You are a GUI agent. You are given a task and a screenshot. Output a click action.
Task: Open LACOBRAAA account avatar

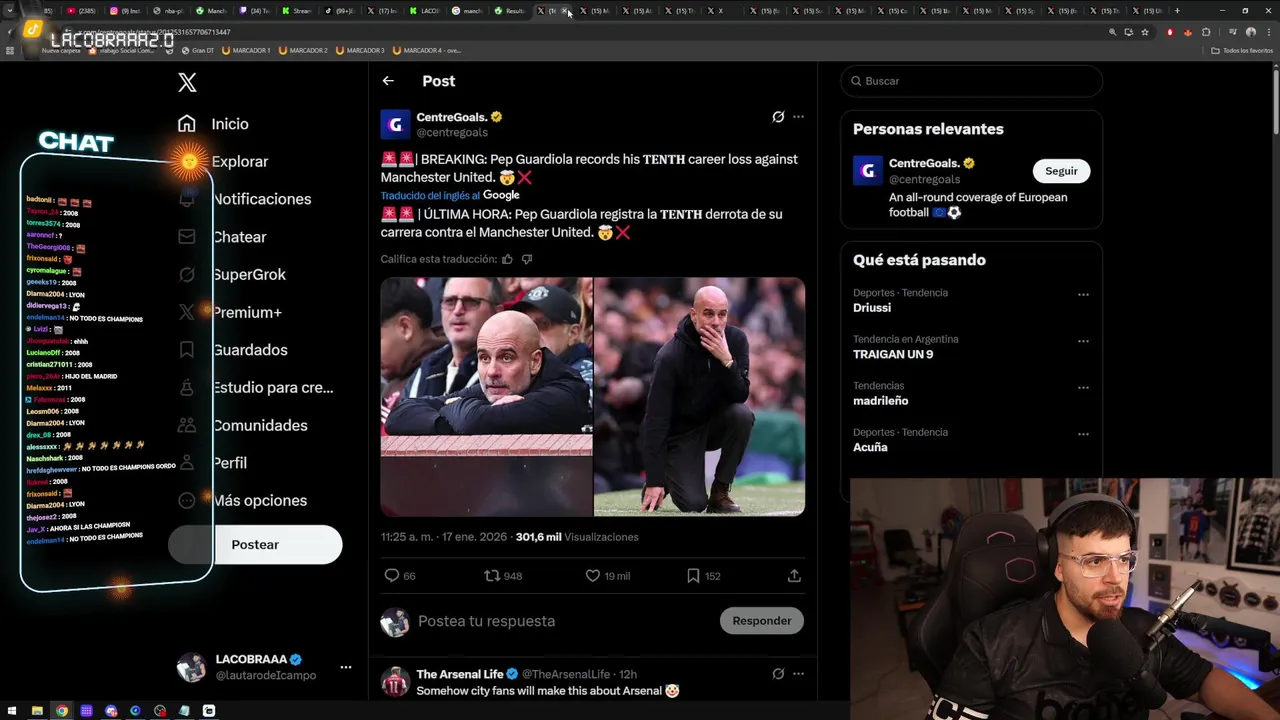[x=191, y=667]
